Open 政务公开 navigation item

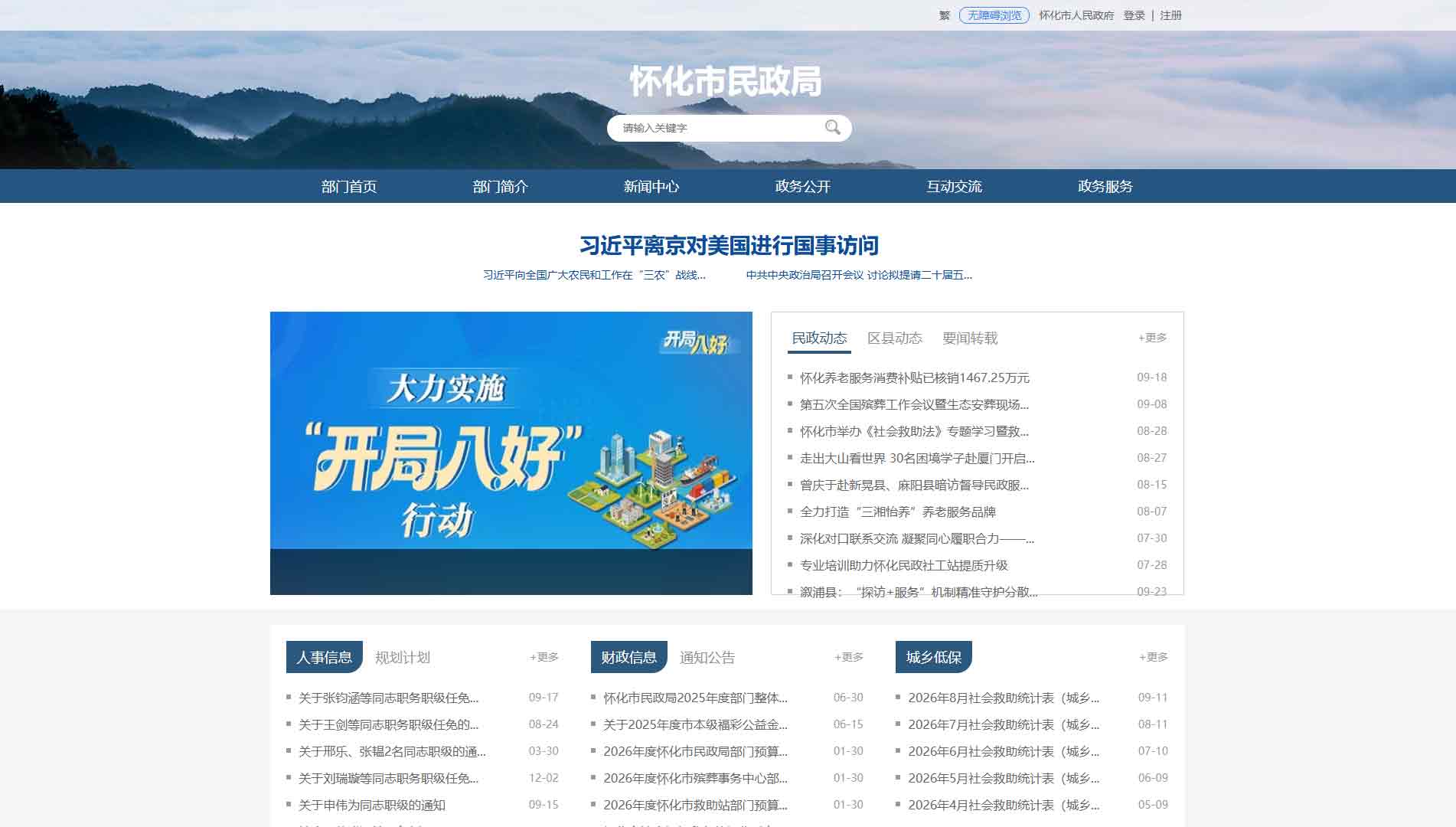pyautogui.click(x=803, y=186)
